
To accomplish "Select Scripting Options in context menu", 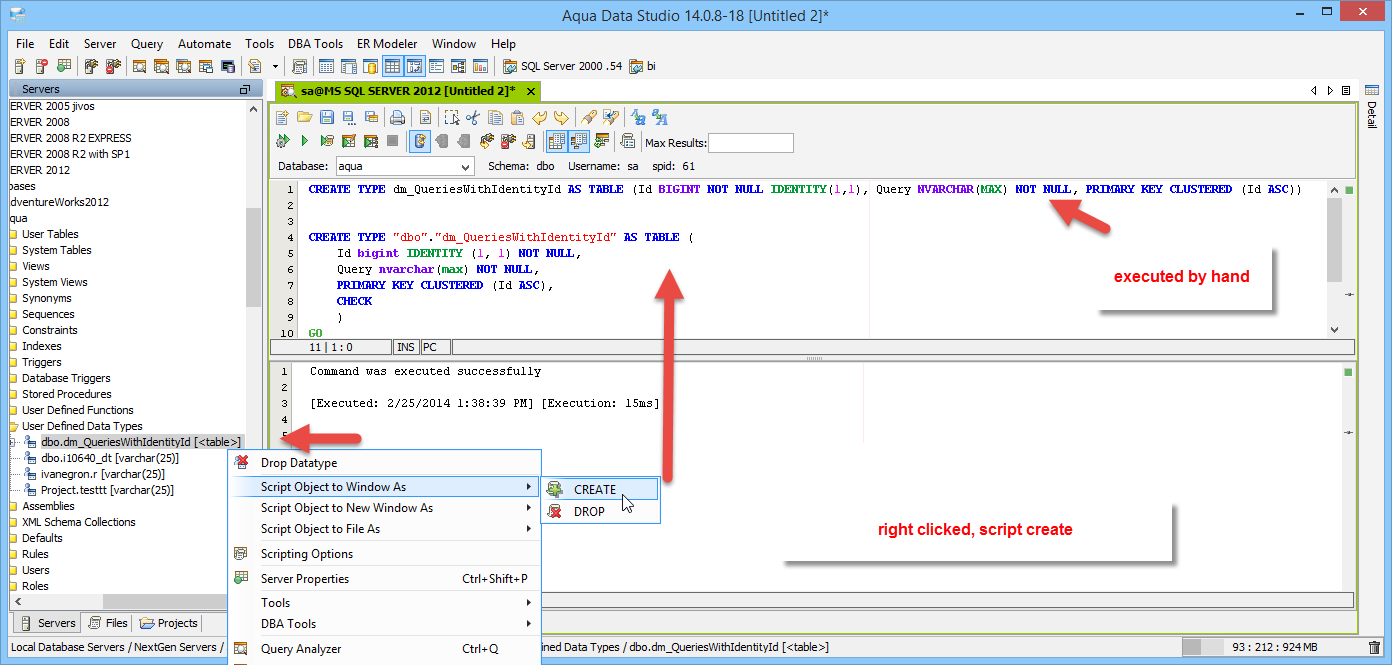I will 385,554.
